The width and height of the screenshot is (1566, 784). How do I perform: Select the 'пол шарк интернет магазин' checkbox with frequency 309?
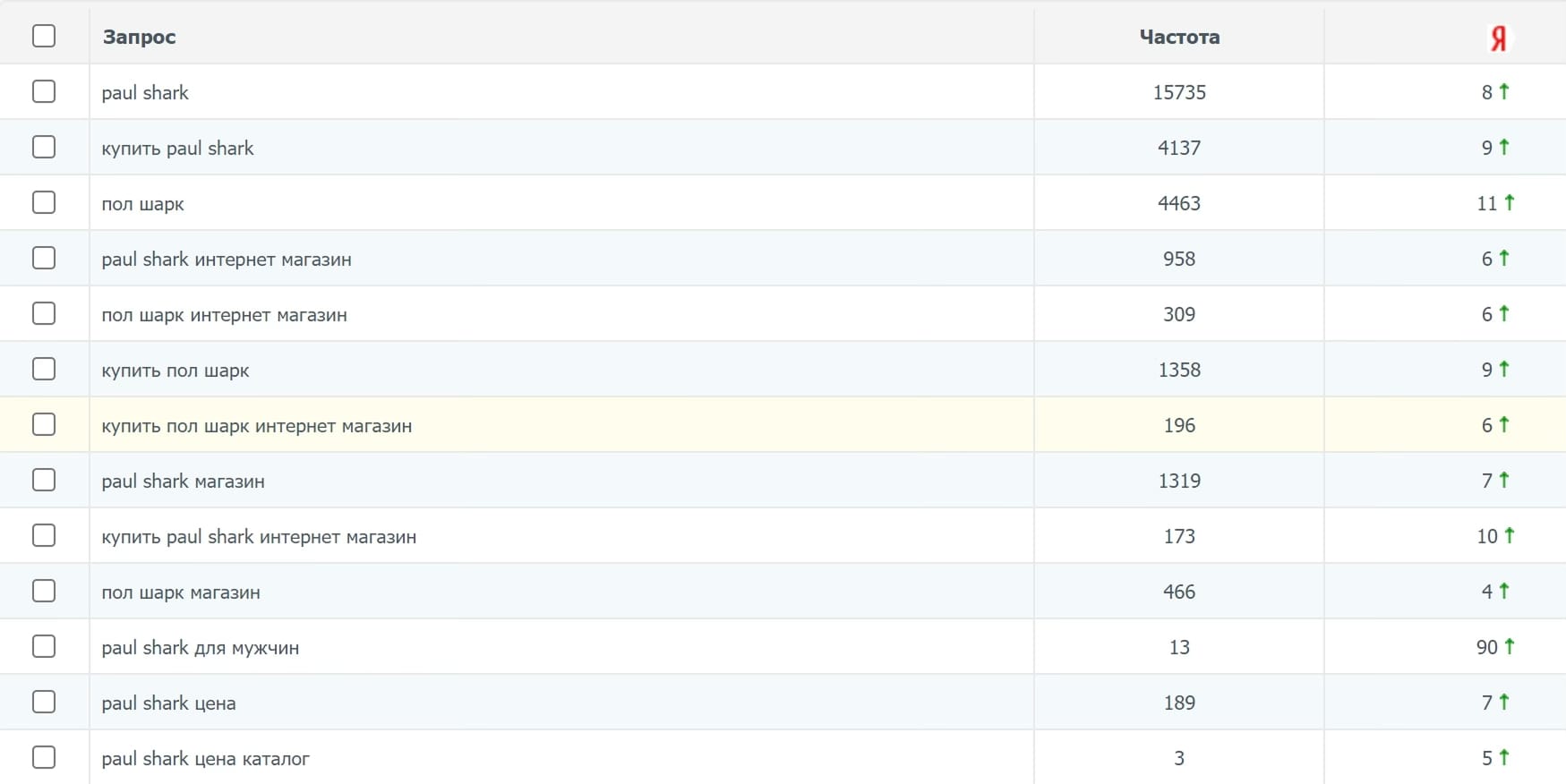(x=44, y=313)
